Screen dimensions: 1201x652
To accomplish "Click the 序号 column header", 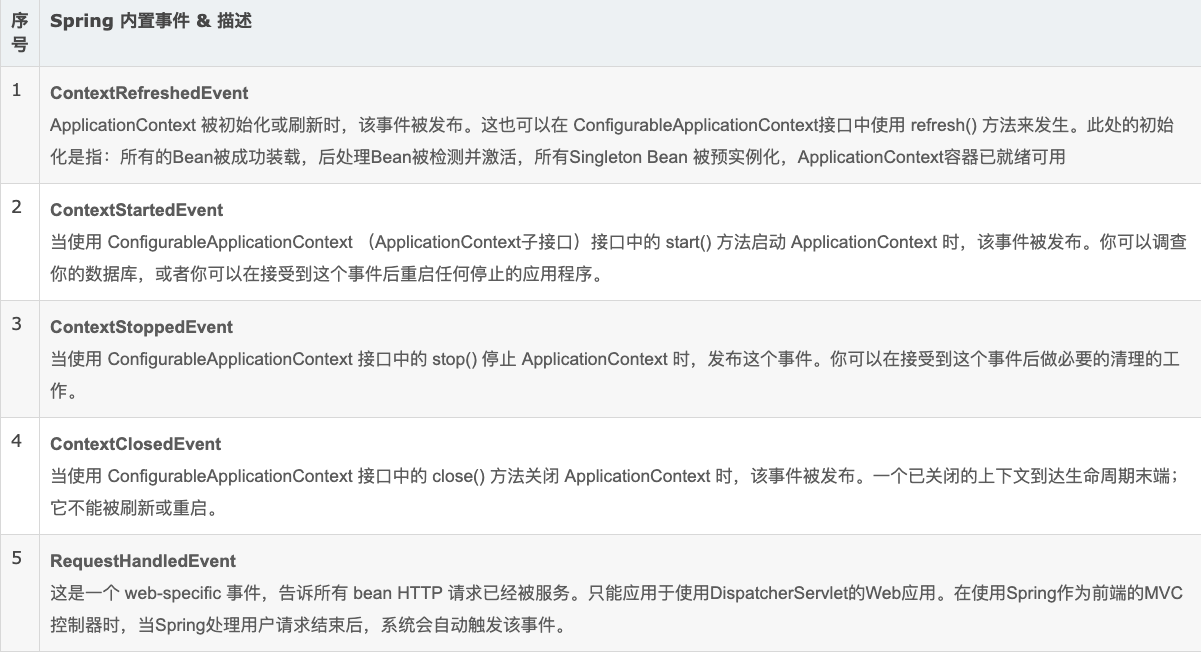I will [x=19, y=32].
